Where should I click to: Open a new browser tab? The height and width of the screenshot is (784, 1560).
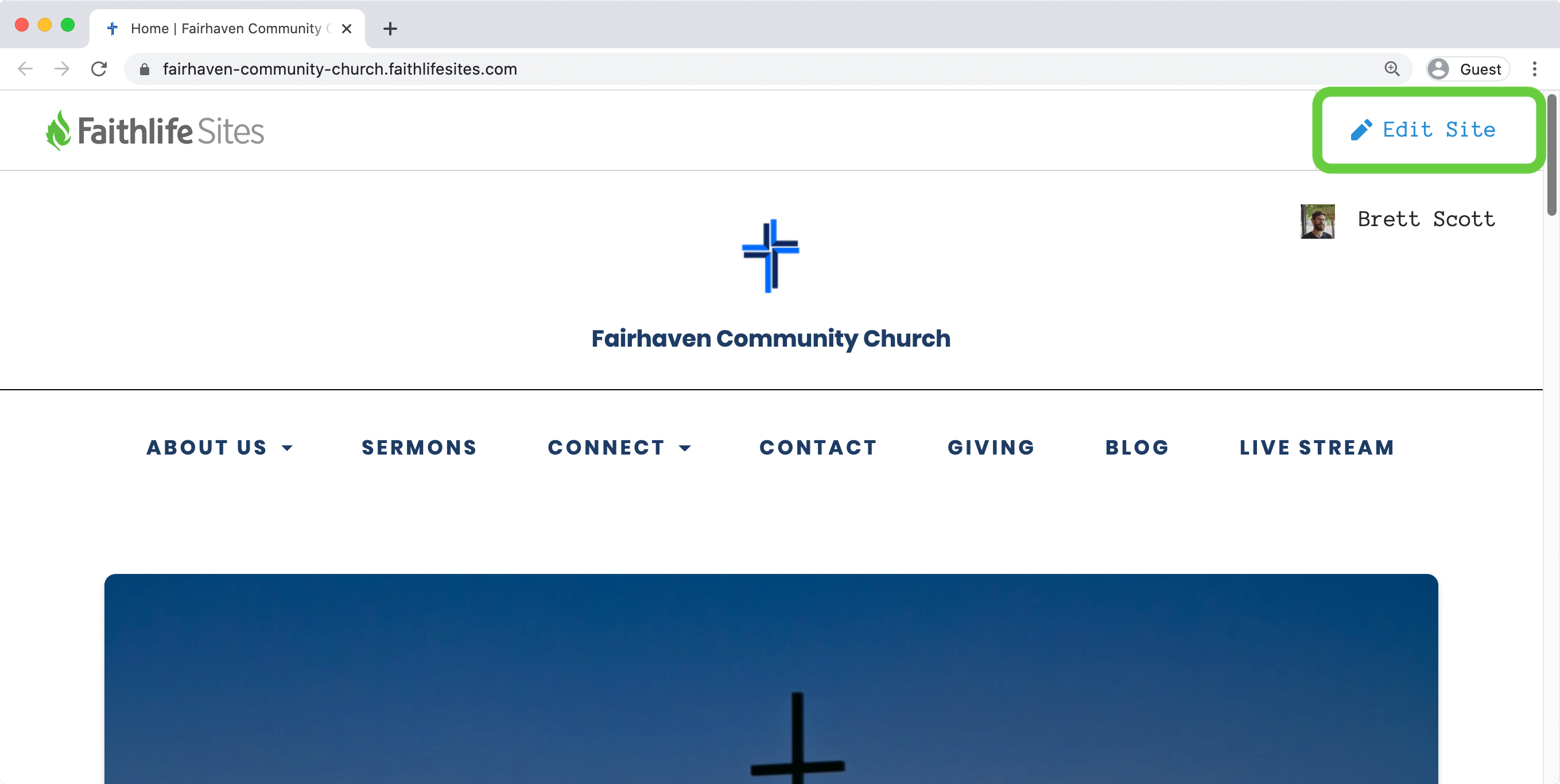(390, 29)
